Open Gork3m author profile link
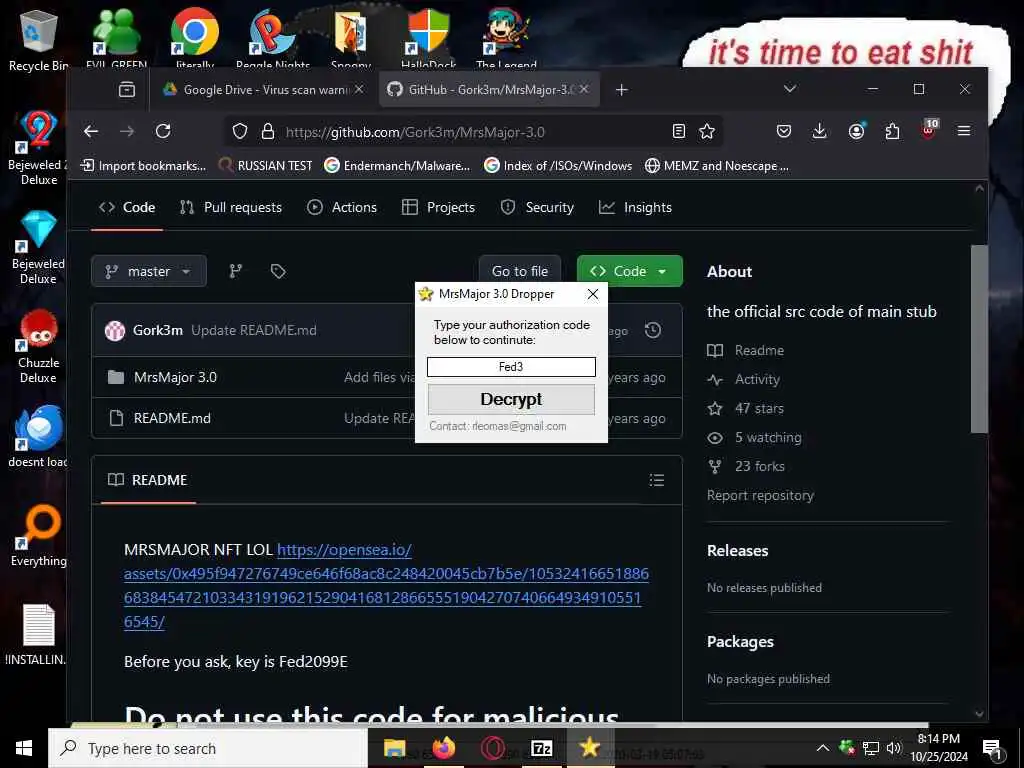The image size is (1024, 768). pos(157,330)
